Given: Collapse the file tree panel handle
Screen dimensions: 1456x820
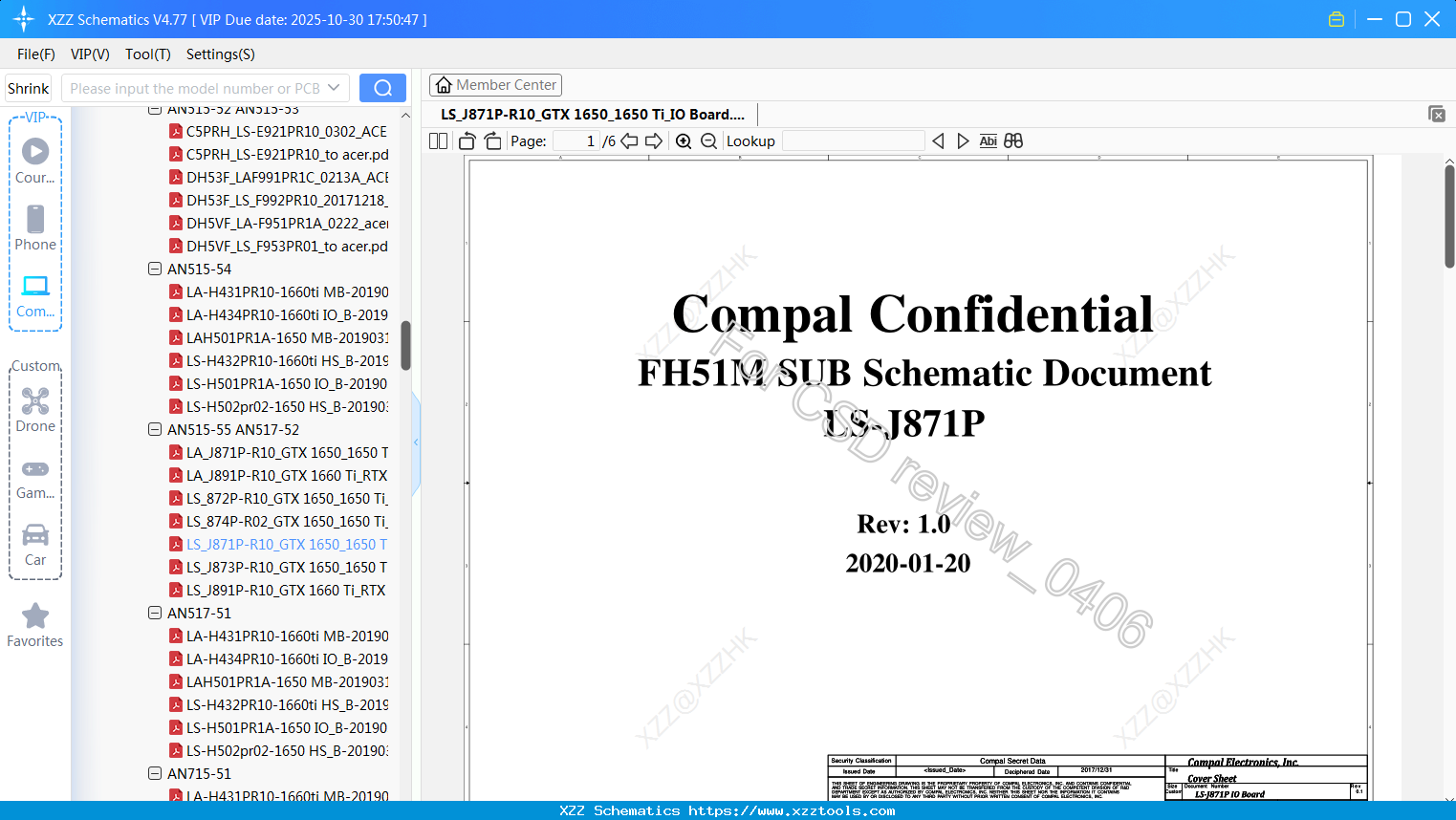Looking at the screenshot, I should (x=416, y=442).
